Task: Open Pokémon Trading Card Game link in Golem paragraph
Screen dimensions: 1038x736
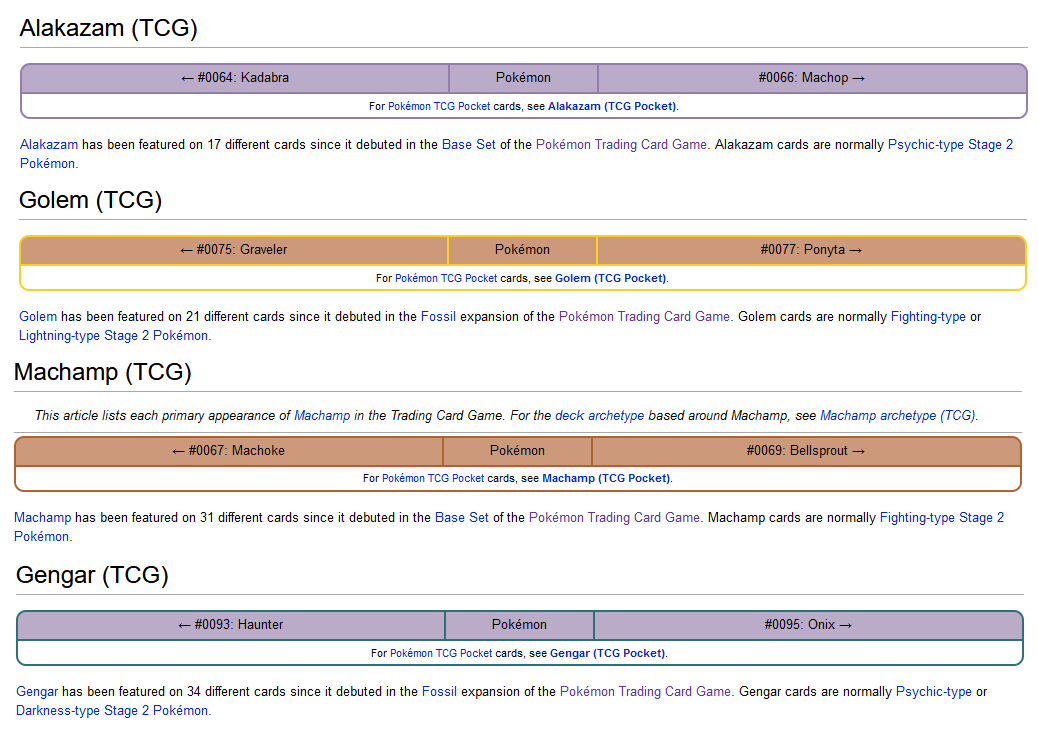Action: point(644,317)
